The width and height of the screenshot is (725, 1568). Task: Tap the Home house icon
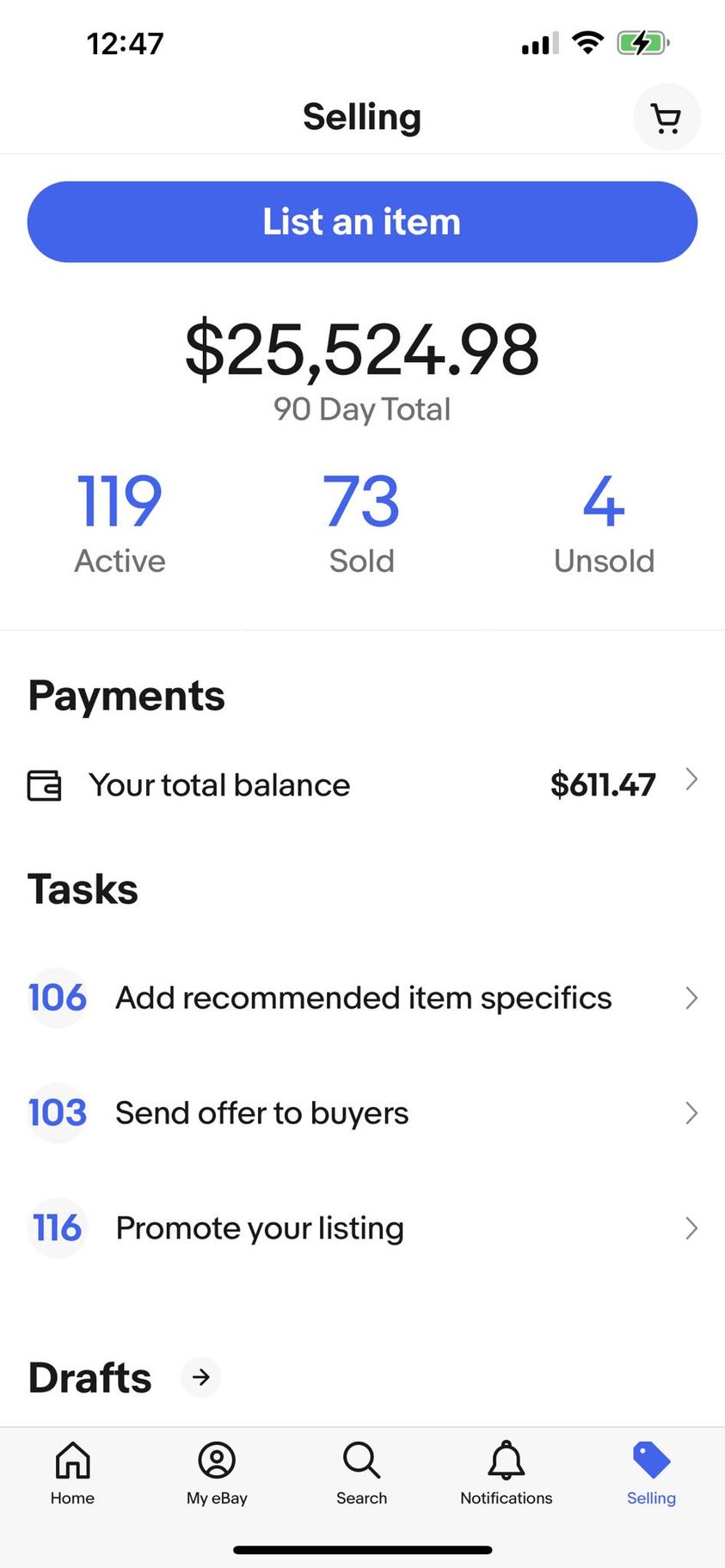coord(72,1460)
